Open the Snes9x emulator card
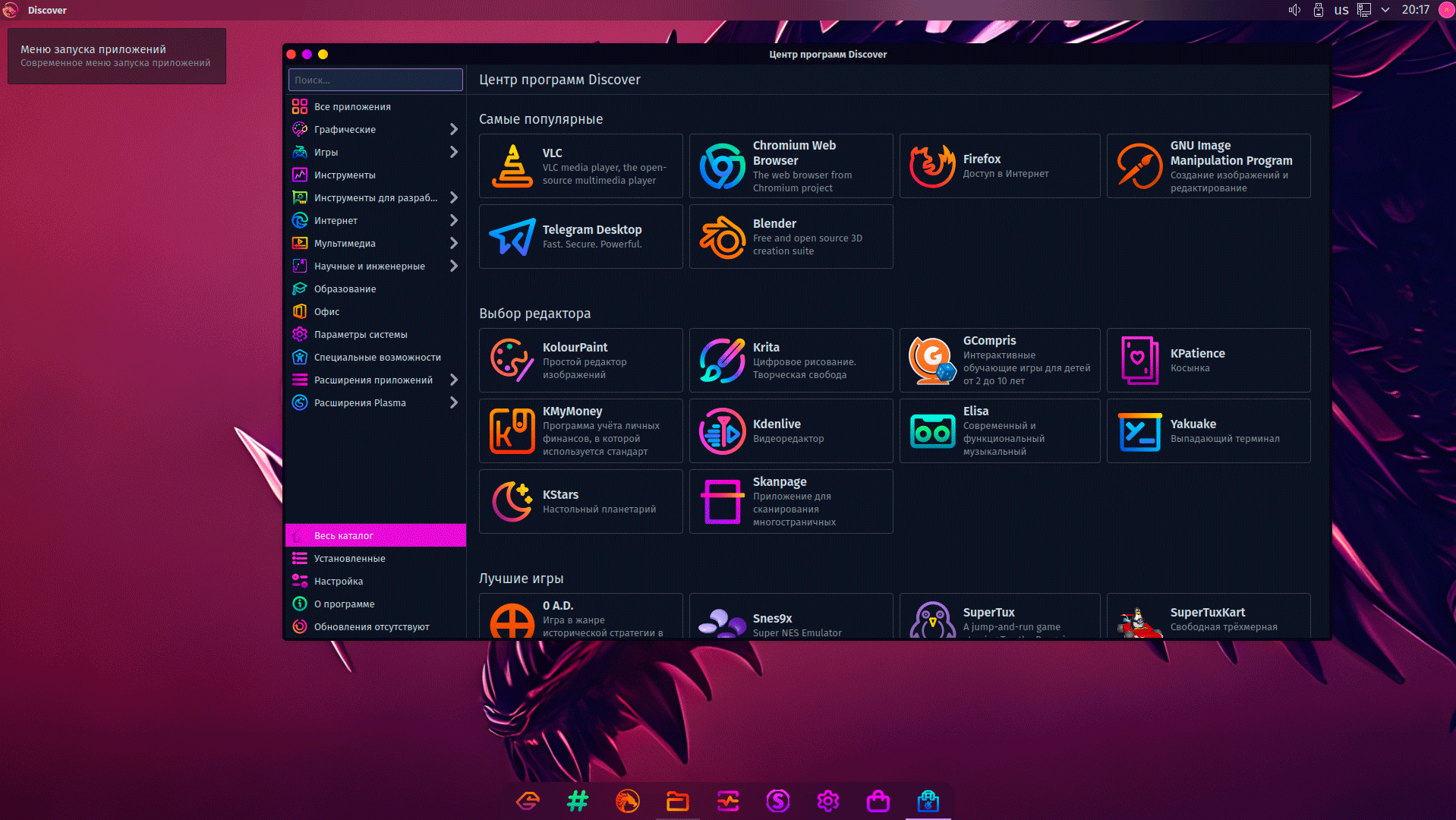Viewport: 1456px width, 820px height. click(x=791, y=617)
